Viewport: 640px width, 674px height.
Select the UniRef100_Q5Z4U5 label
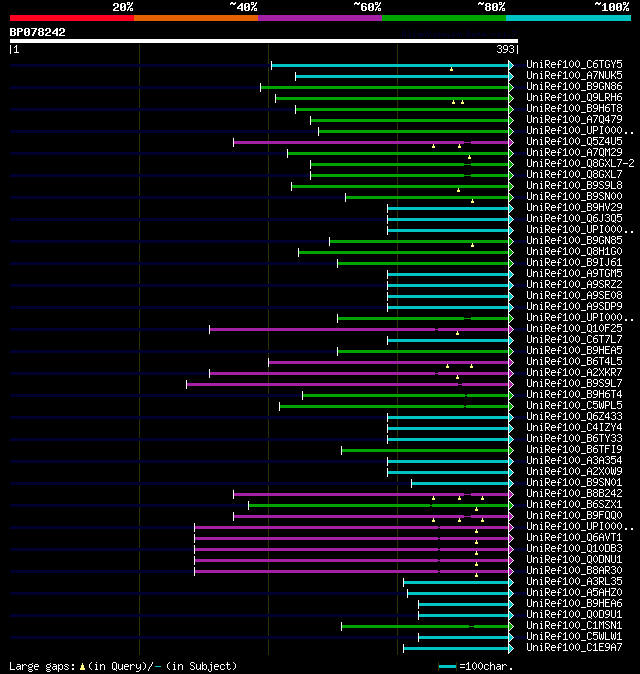(x=574, y=141)
